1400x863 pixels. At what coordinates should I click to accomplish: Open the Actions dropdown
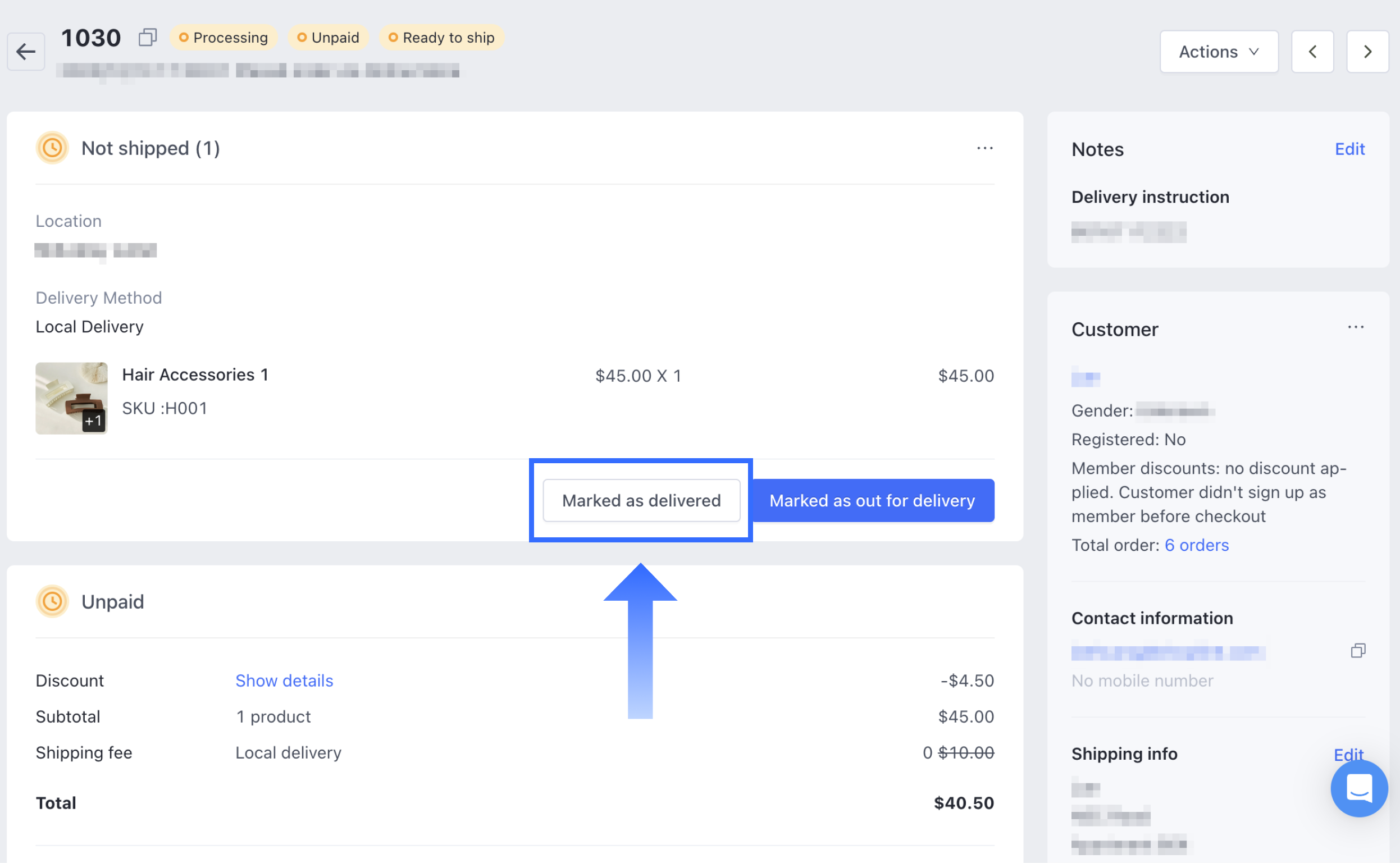click(1219, 51)
